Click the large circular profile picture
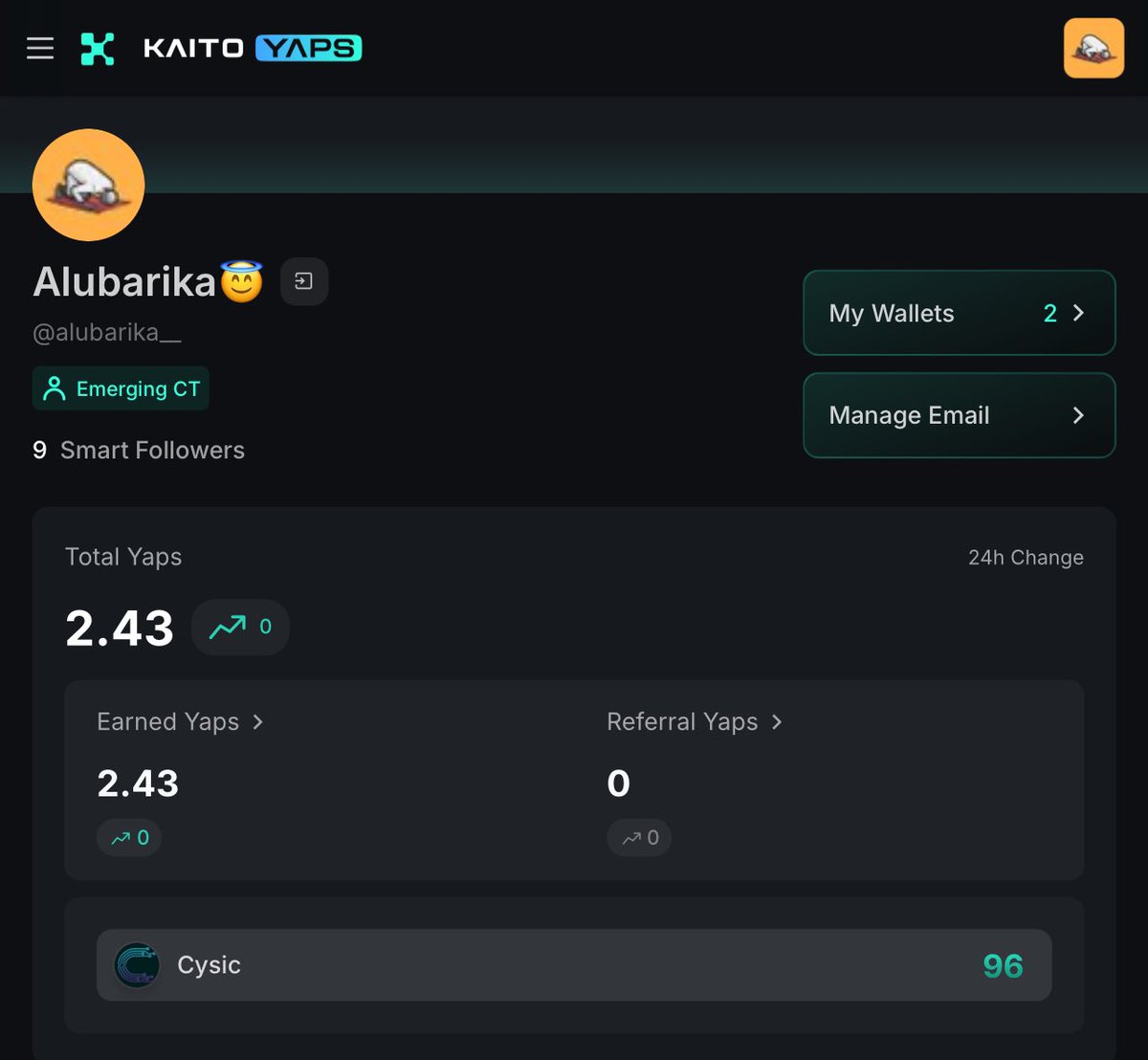Screen dimensions: 1148x1060 pos(88,185)
